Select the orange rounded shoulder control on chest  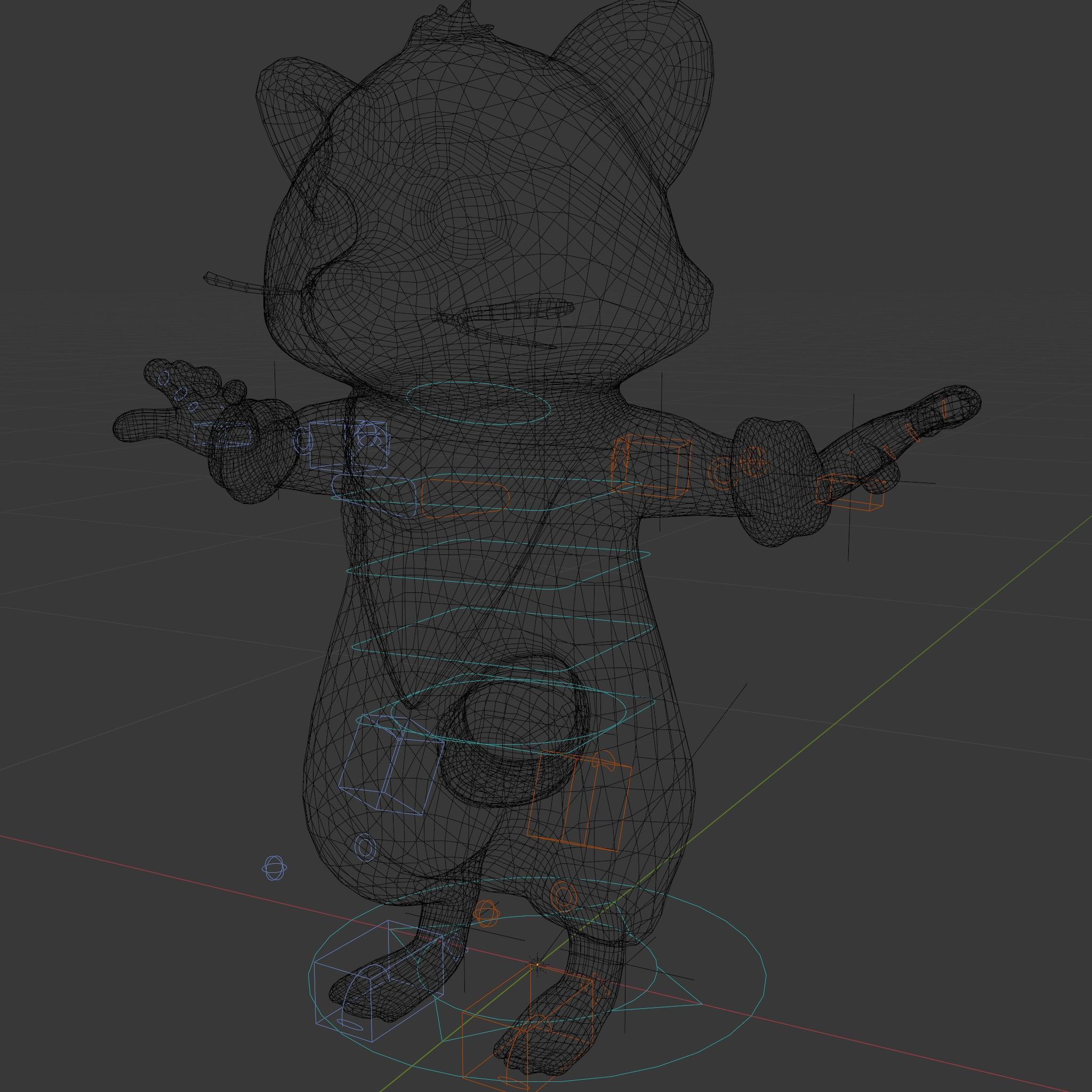[x=465, y=499]
